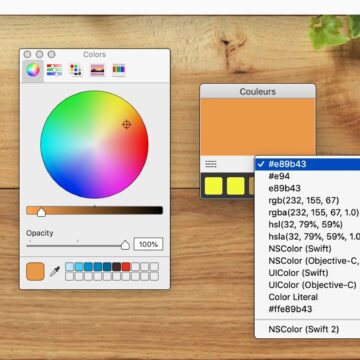This screenshot has width=360, height=360.
Task: Select the Color Wheel picker tab
Action: [x=33, y=70]
